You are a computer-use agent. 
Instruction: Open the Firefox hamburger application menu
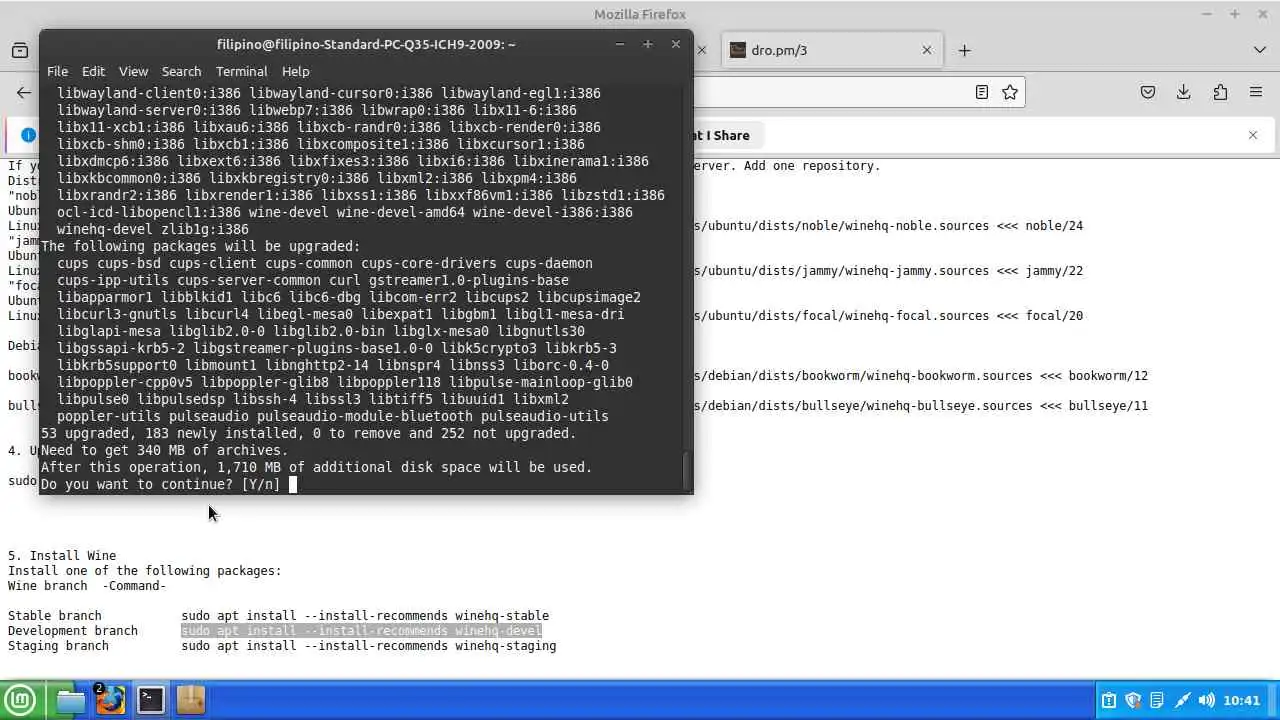[x=1256, y=92]
